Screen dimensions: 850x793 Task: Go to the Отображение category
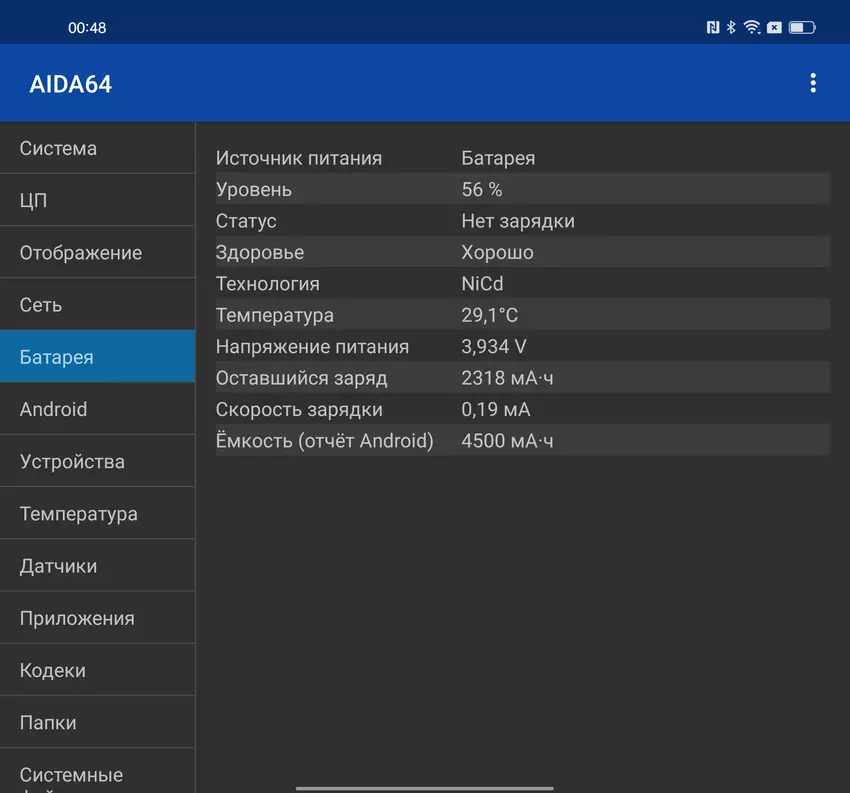coord(97,252)
